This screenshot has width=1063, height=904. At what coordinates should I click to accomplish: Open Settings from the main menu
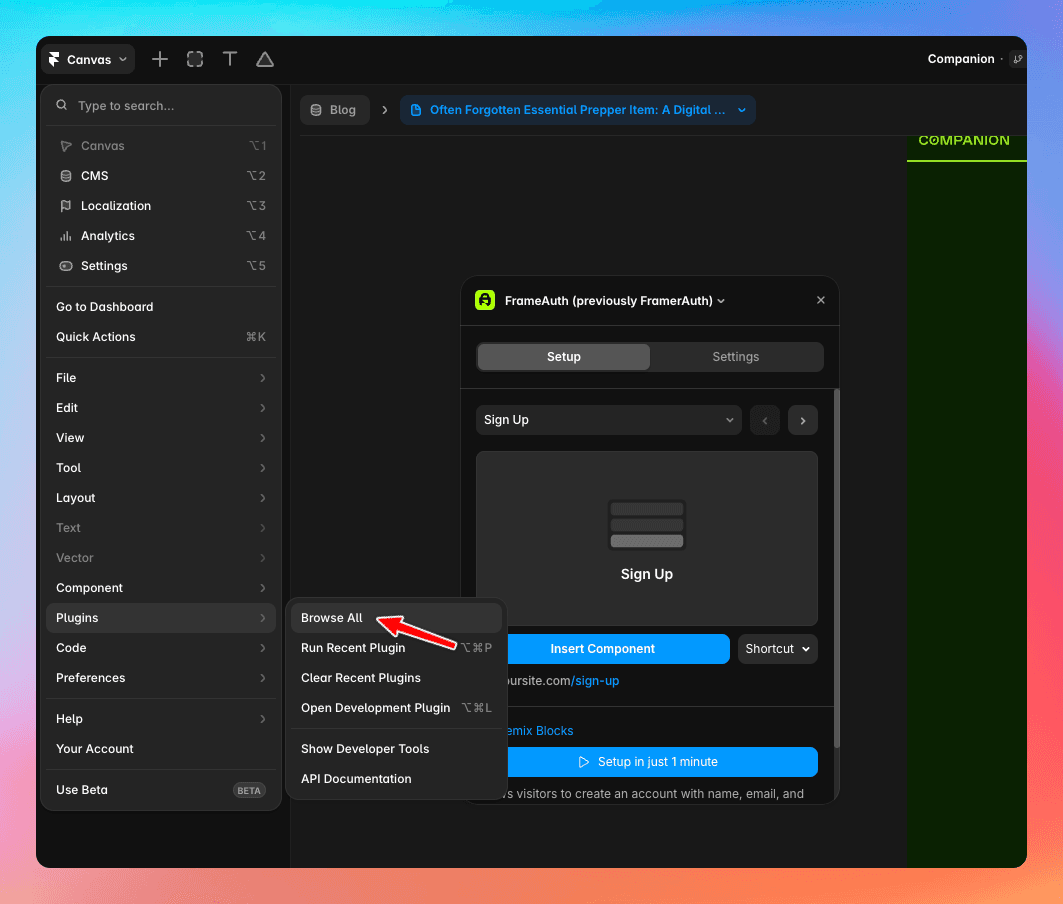pyautogui.click(x=161, y=266)
